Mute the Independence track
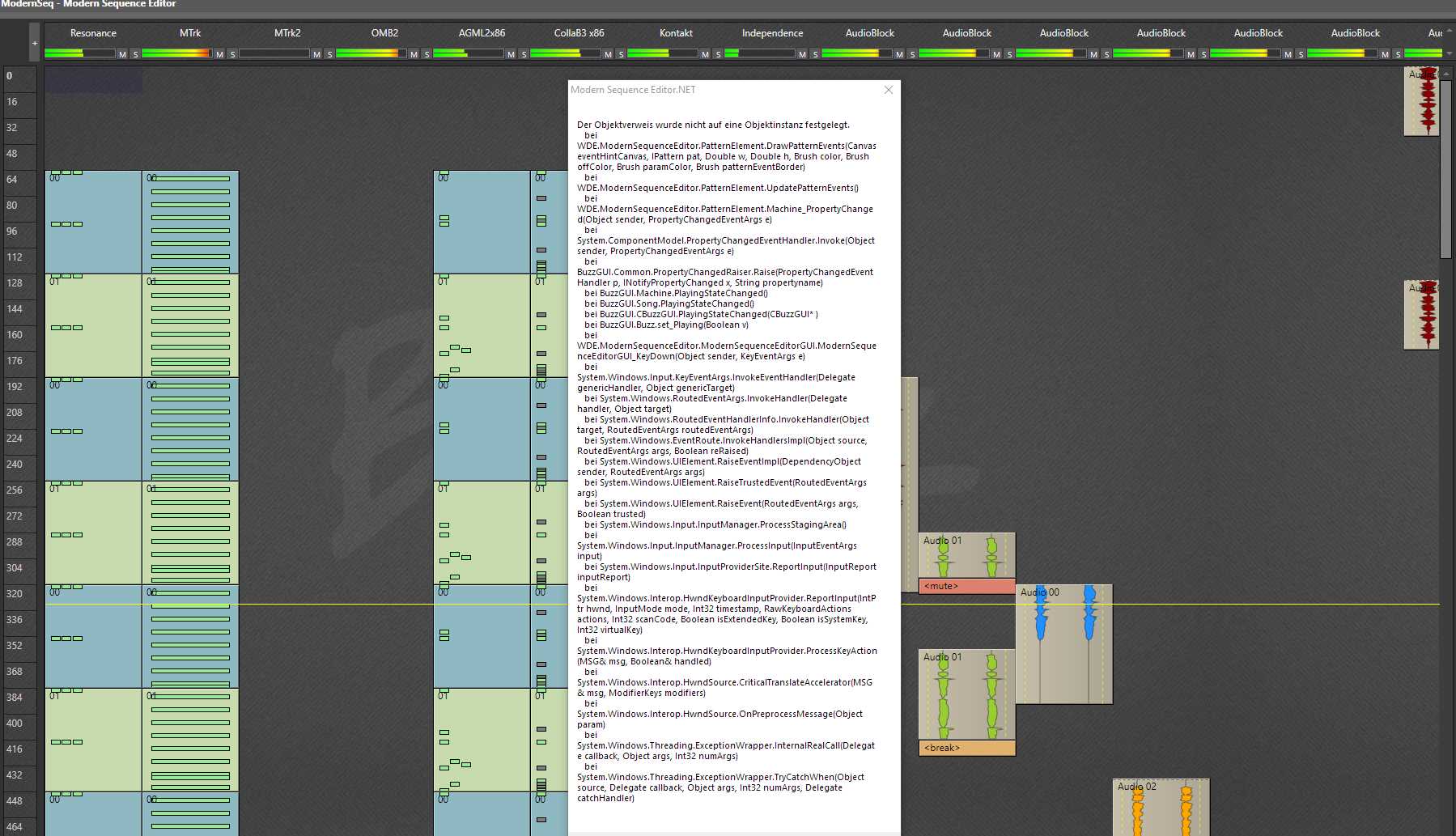 click(x=802, y=54)
